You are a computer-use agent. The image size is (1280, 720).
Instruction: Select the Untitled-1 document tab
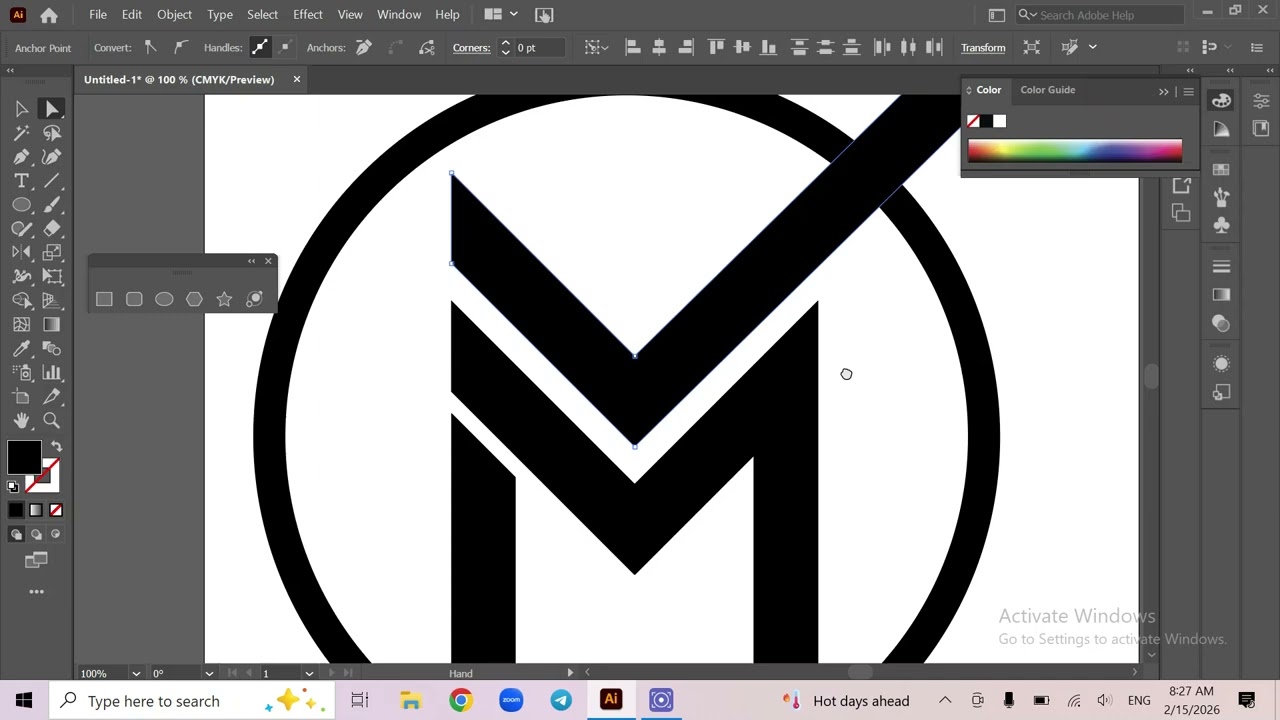(179, 79)
